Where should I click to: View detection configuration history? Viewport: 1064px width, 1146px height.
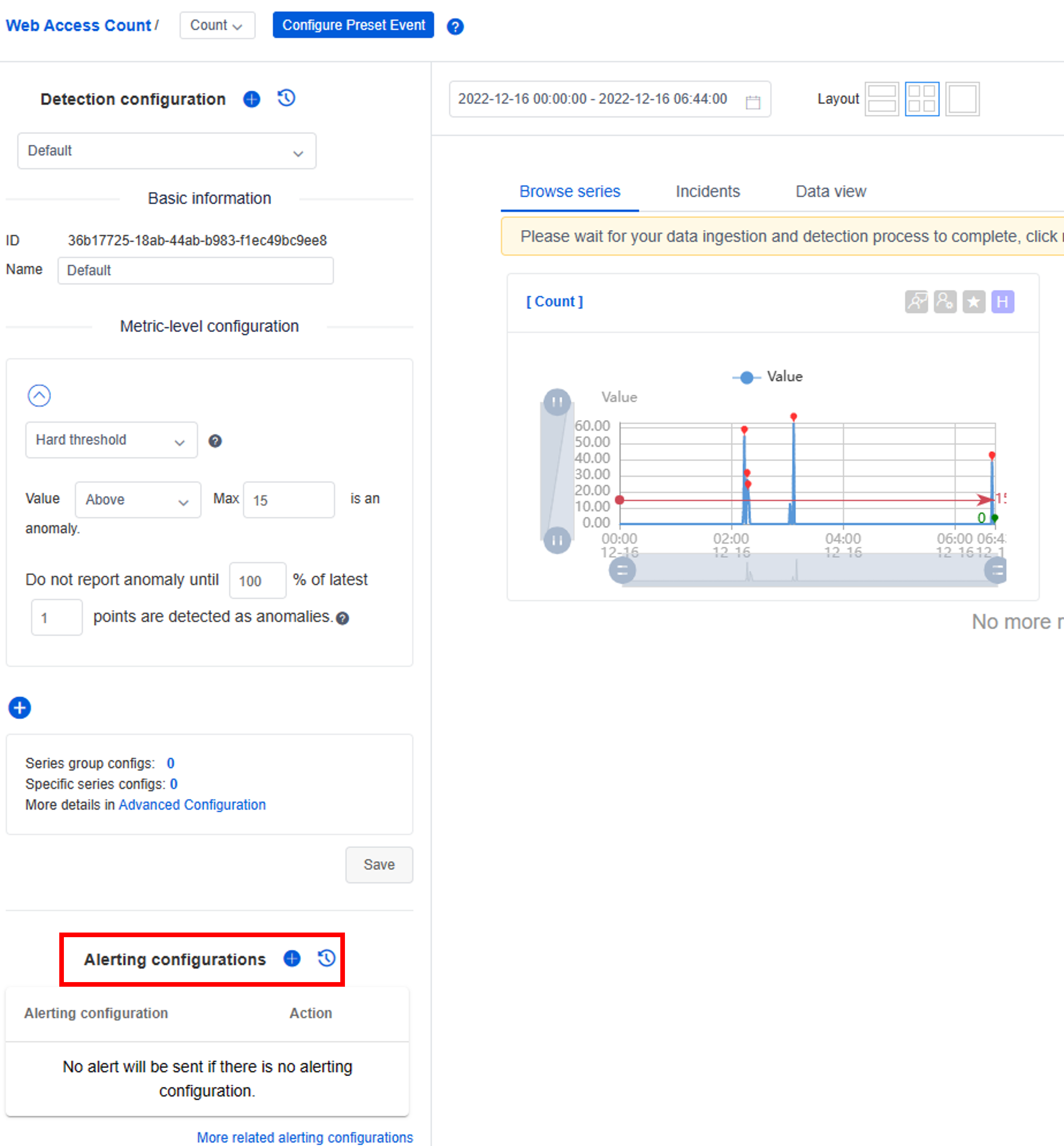tap(286, 99)
